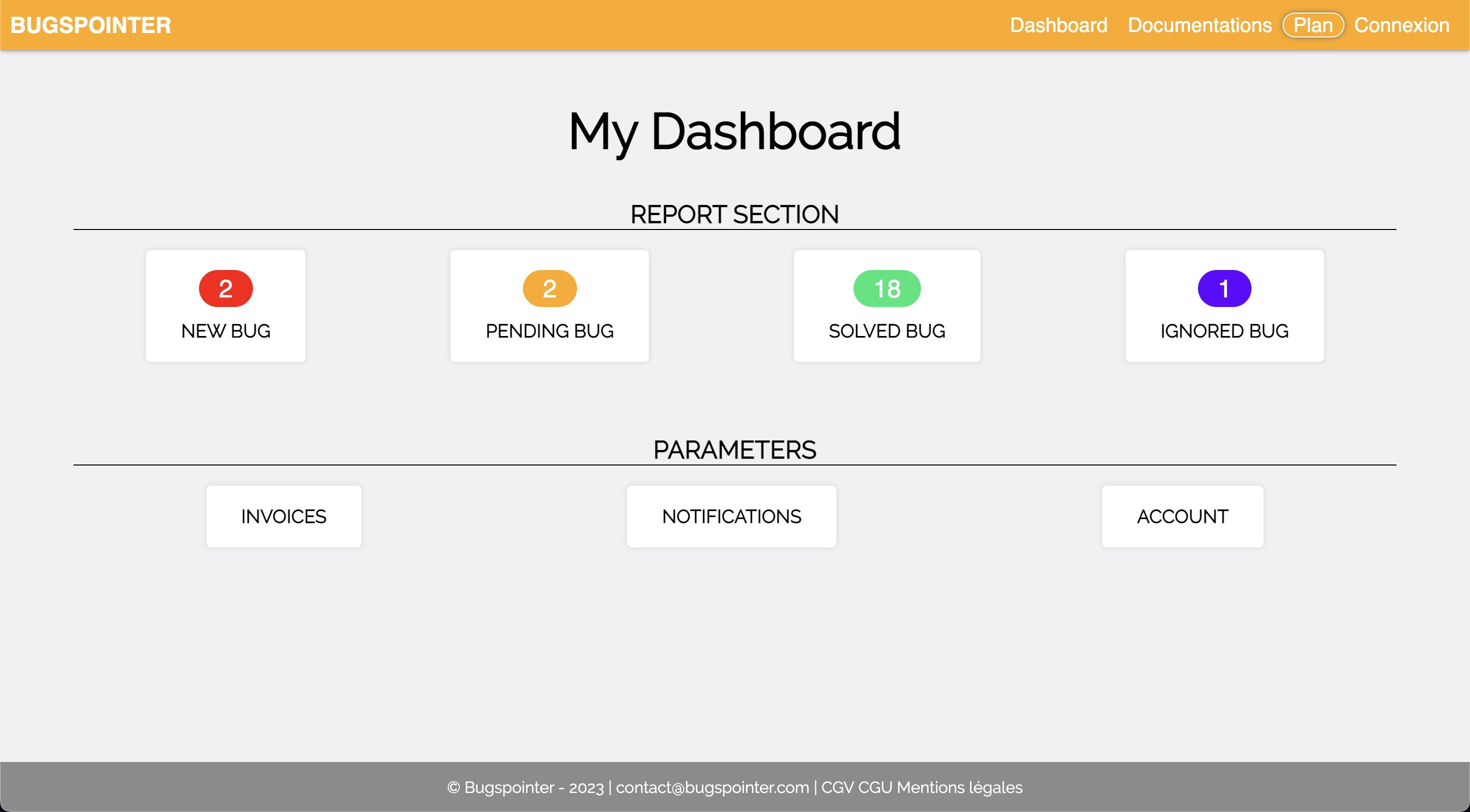Image resolution: width=1470 pixels, height=812 pixels.
Task: Open the Mentions légales footer link
Action: click(x=958, y=787)
